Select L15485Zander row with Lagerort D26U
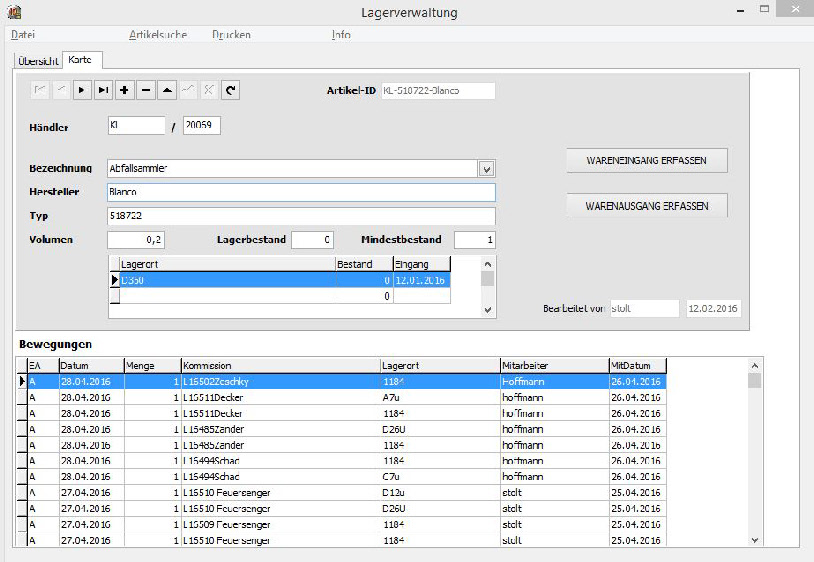This screenshot has width=814, height=562. coord(342,429)
